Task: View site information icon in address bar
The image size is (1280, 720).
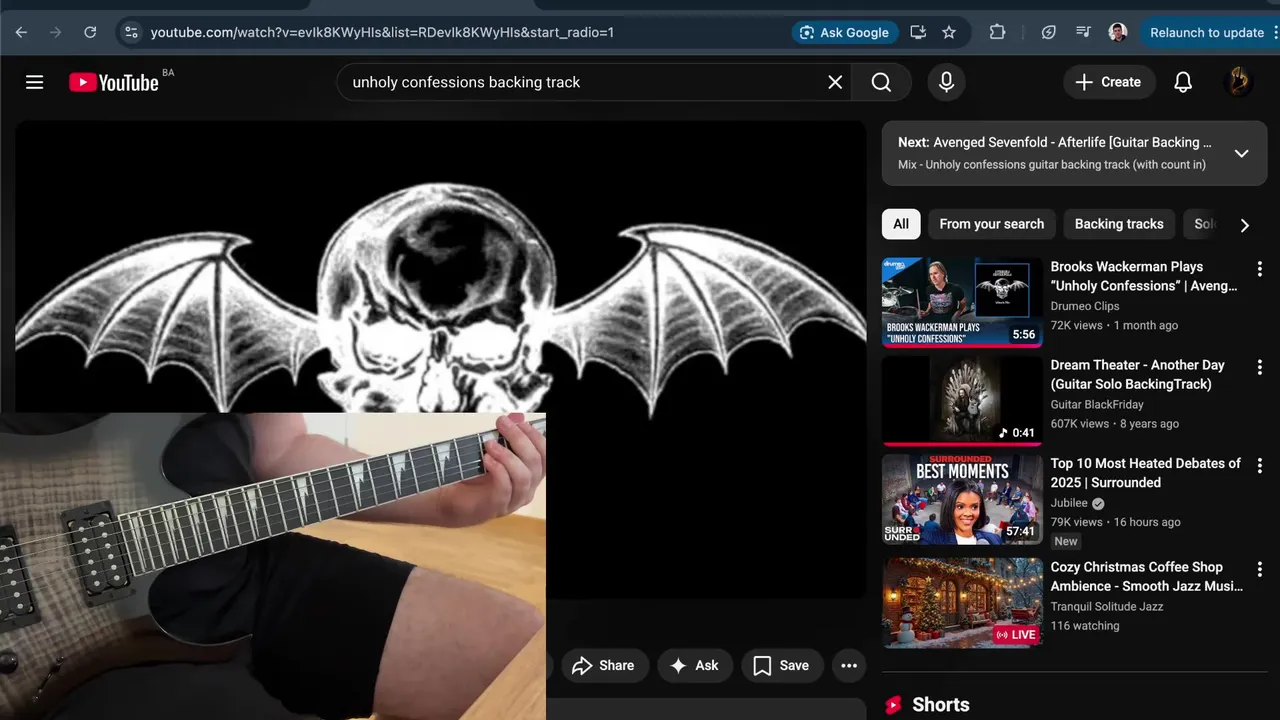Action: [131, 32]
